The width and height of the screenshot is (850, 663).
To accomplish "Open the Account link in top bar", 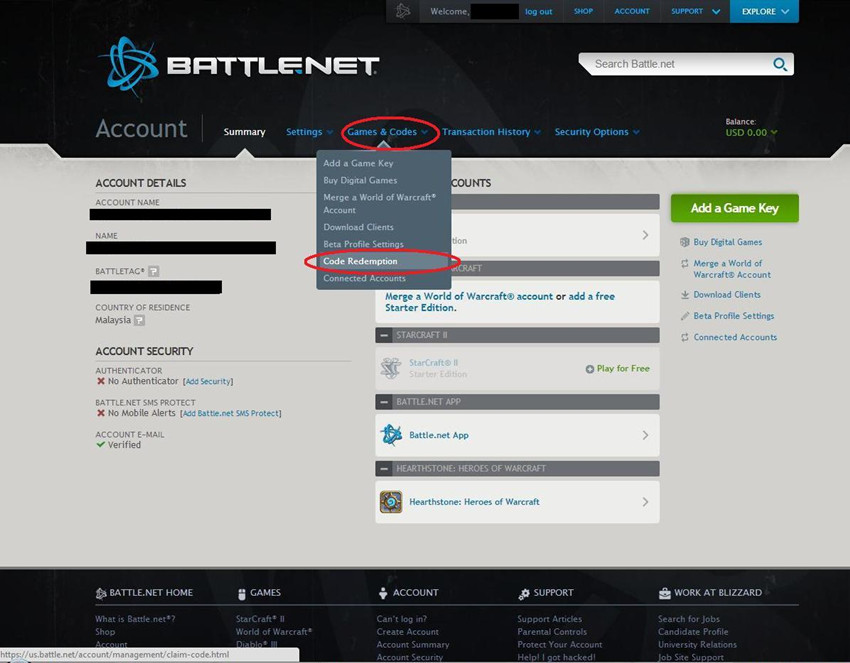I will [632, 11].
